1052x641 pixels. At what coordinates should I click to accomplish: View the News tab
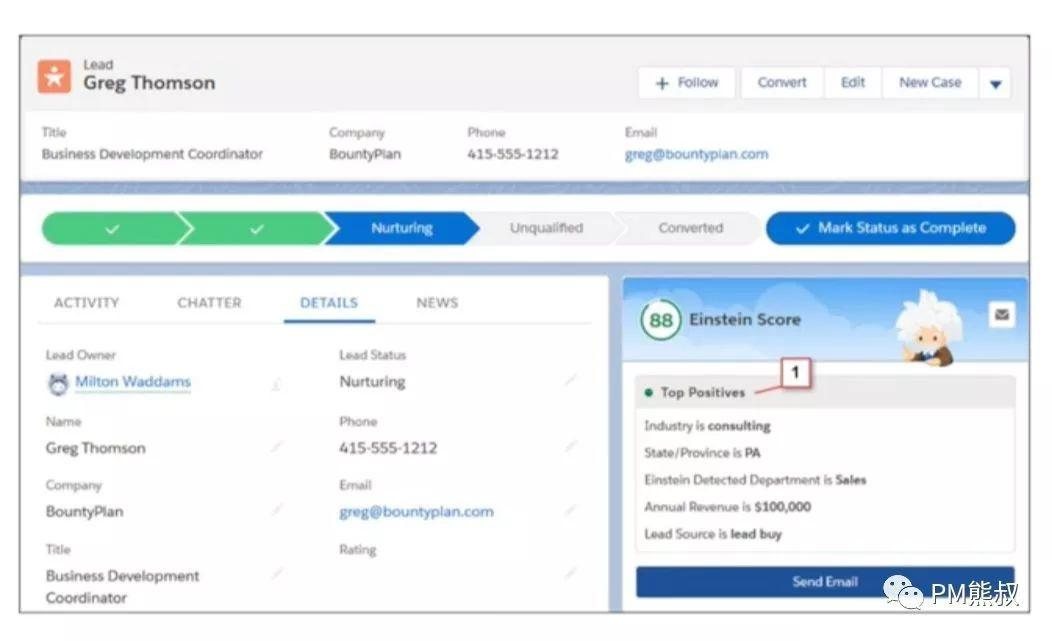[x=437, y=303]
